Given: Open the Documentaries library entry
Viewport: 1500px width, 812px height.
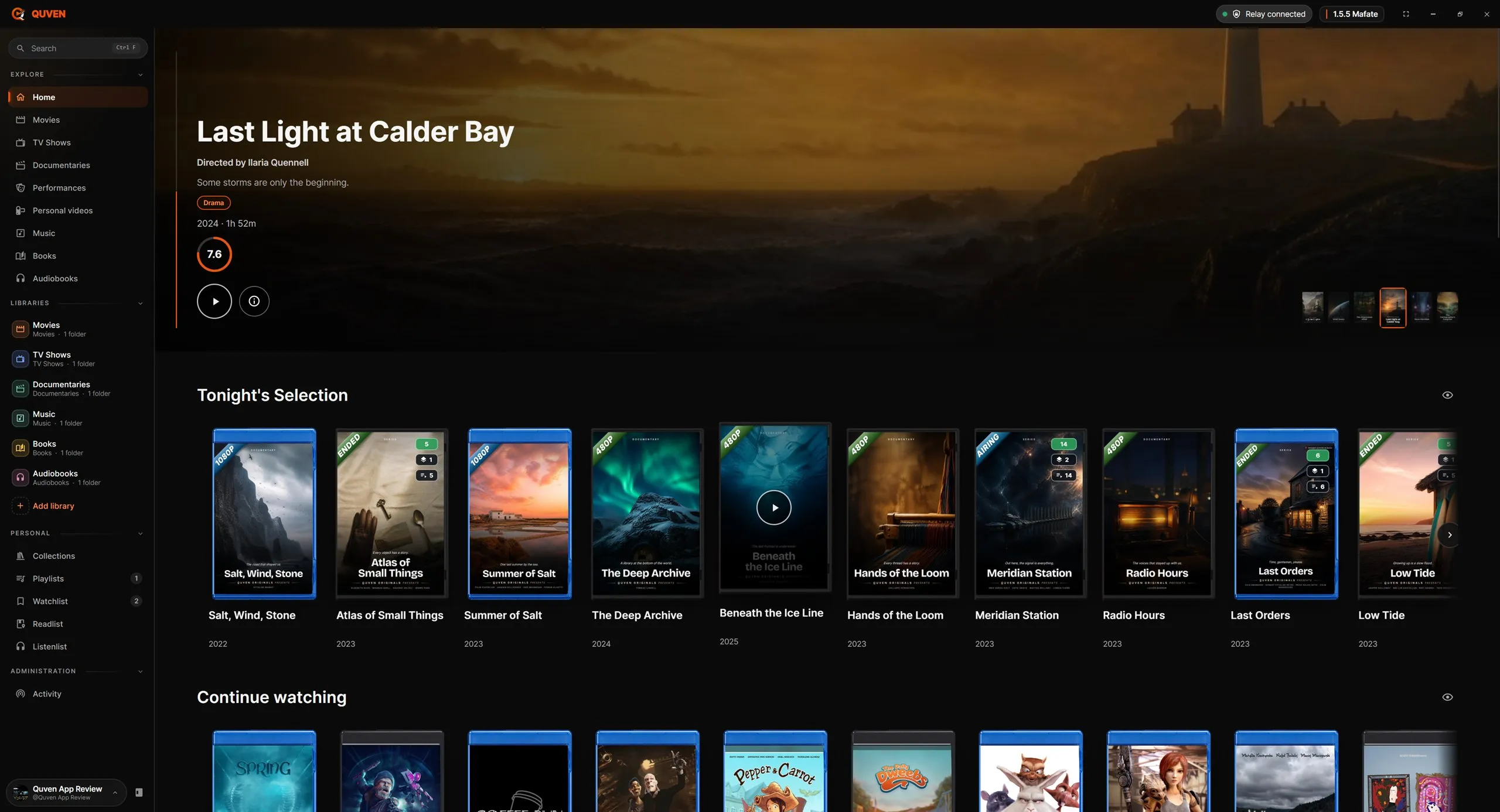Looking at the screenshot, I should 77,388.
